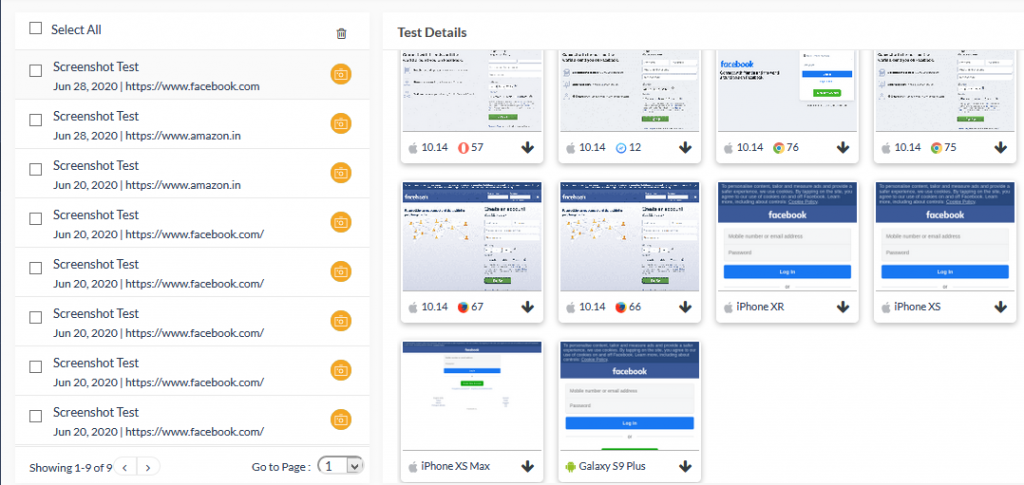Download the iPhone XS Max screenshot
Viewport: 1024px width, 485px height.
point(528,466)
